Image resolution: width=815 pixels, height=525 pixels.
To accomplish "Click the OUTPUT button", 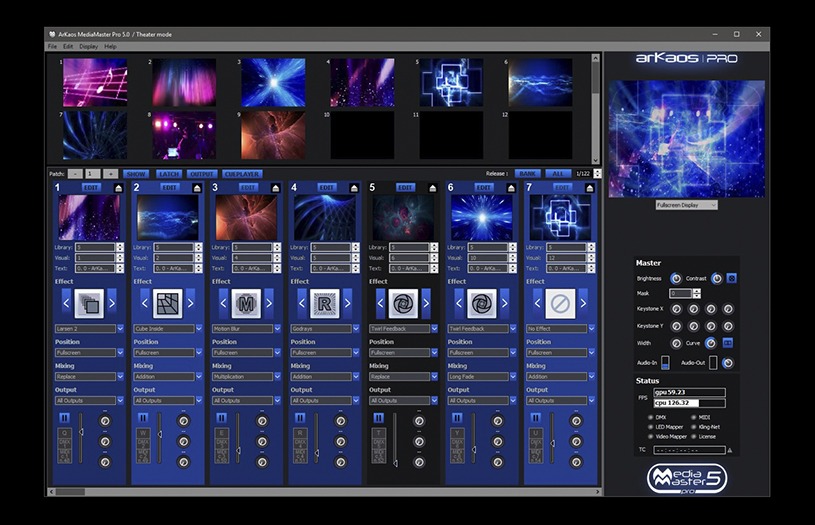I will coord(202,174).
